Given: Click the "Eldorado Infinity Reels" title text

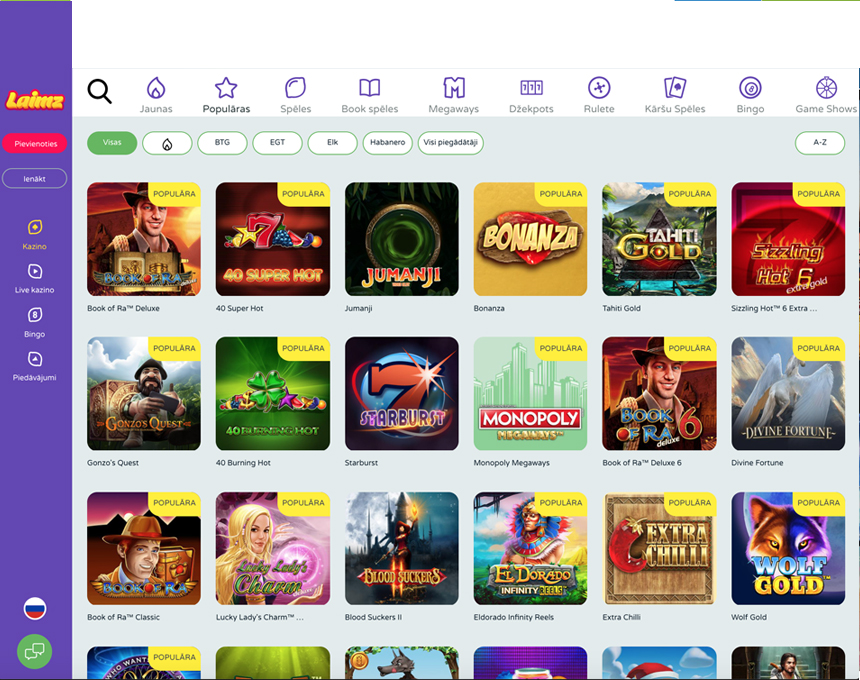Looking at the screenshot, I should pyautogui.click(x=514, y=617).
